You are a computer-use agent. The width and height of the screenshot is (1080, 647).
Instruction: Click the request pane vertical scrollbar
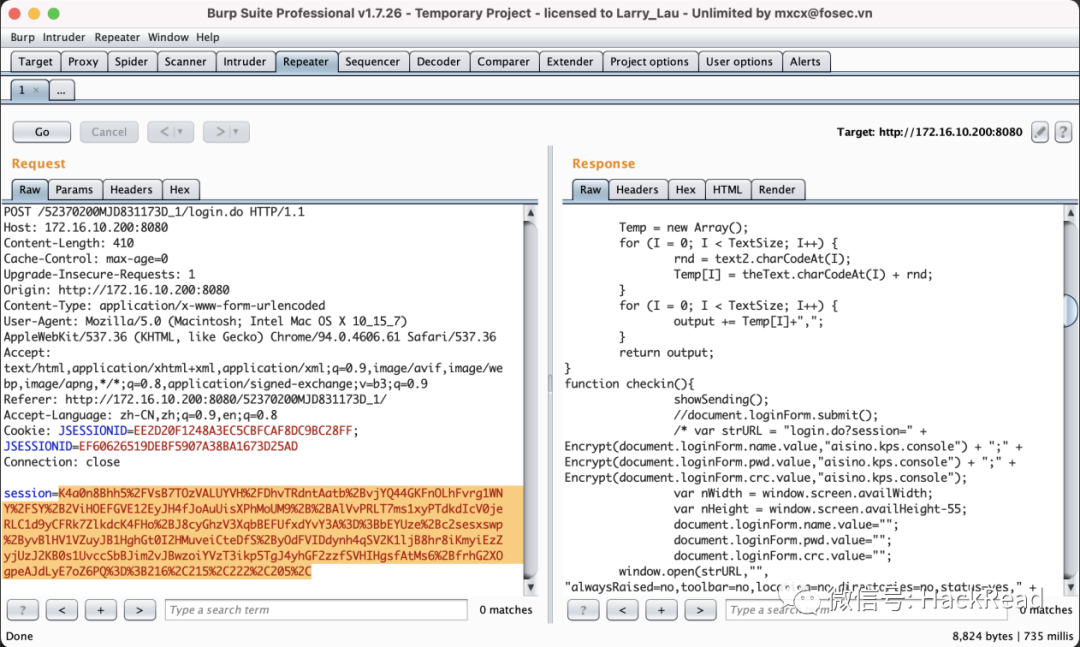pyautogui.click(x=530, y=398)
